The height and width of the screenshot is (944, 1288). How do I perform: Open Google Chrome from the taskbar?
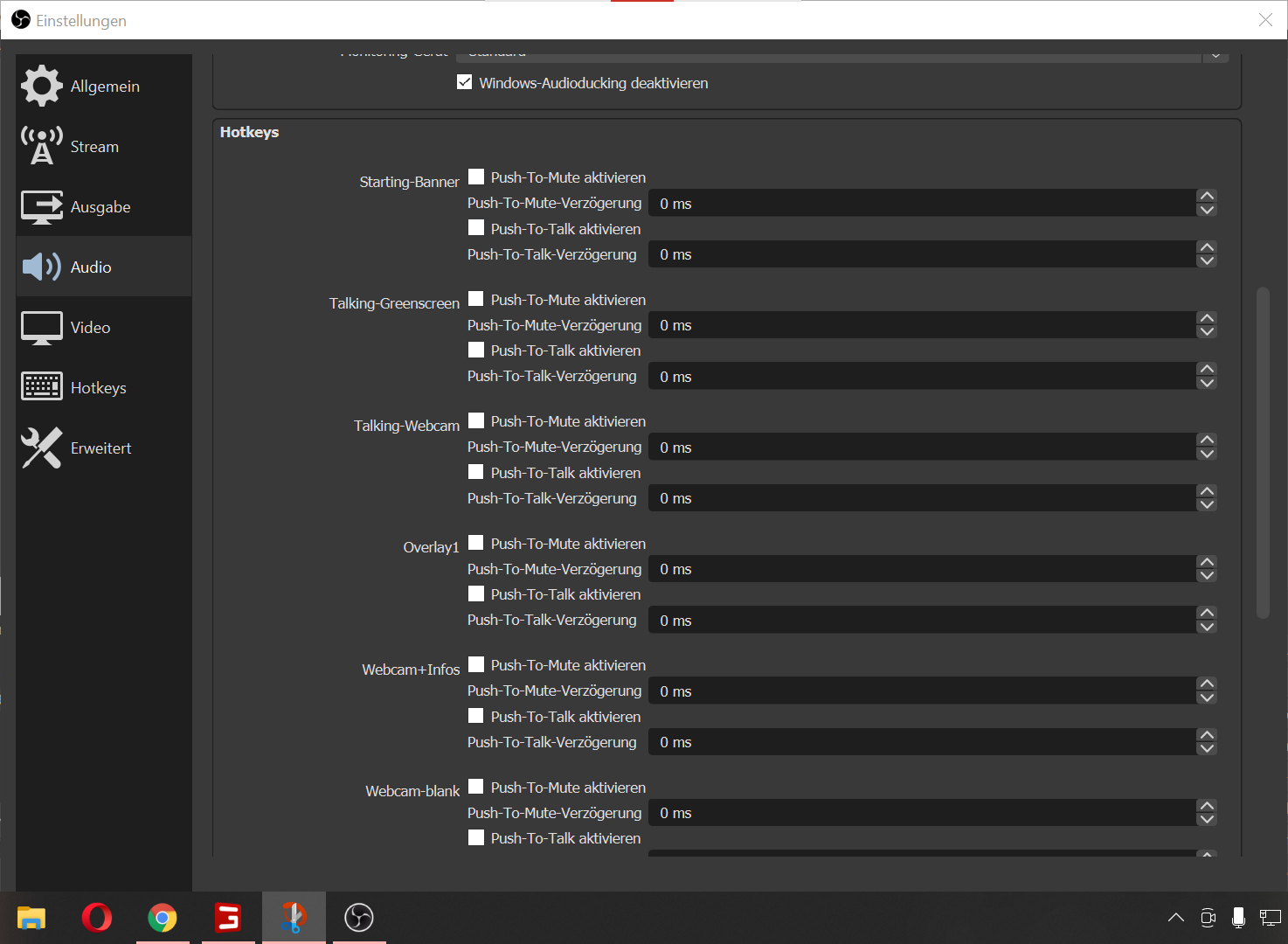point(162,918)
